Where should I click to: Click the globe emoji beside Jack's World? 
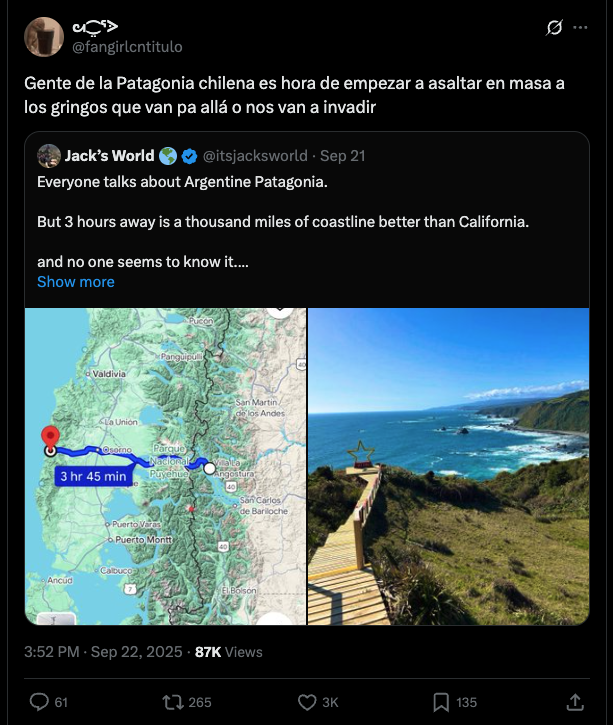[168, 156]
